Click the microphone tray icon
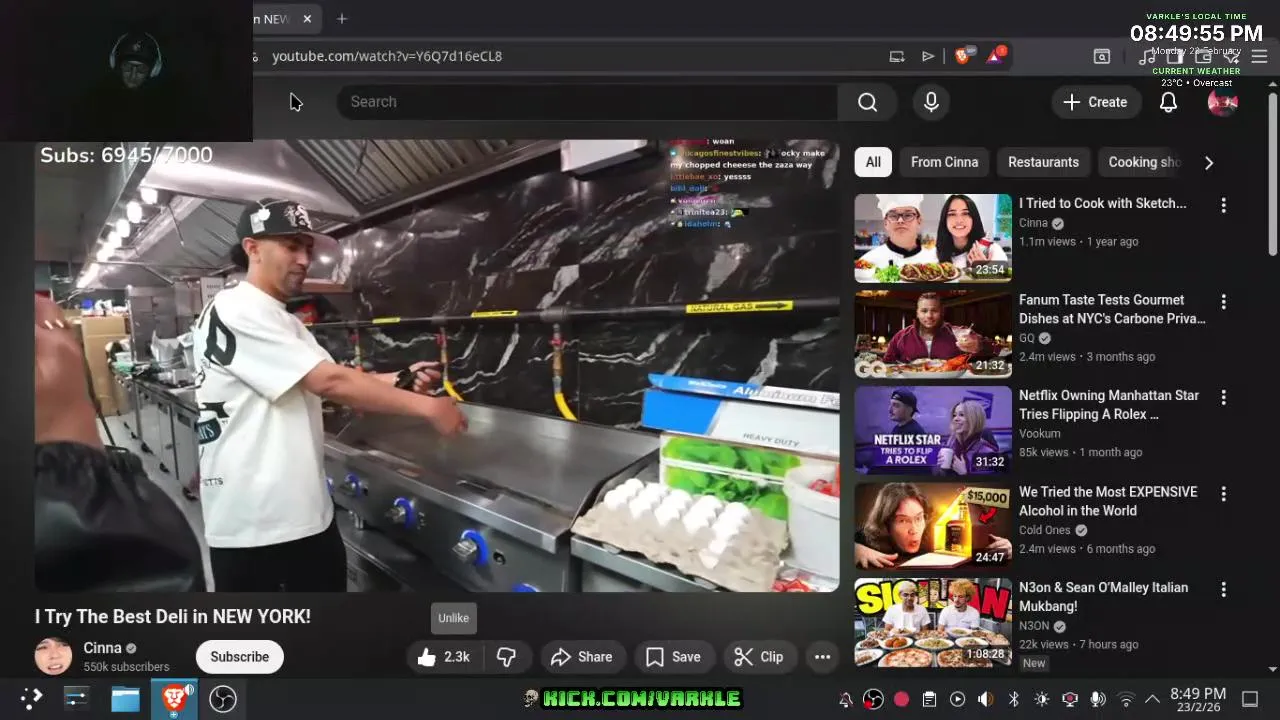The image size is (1280, 720). point(1098,699)
